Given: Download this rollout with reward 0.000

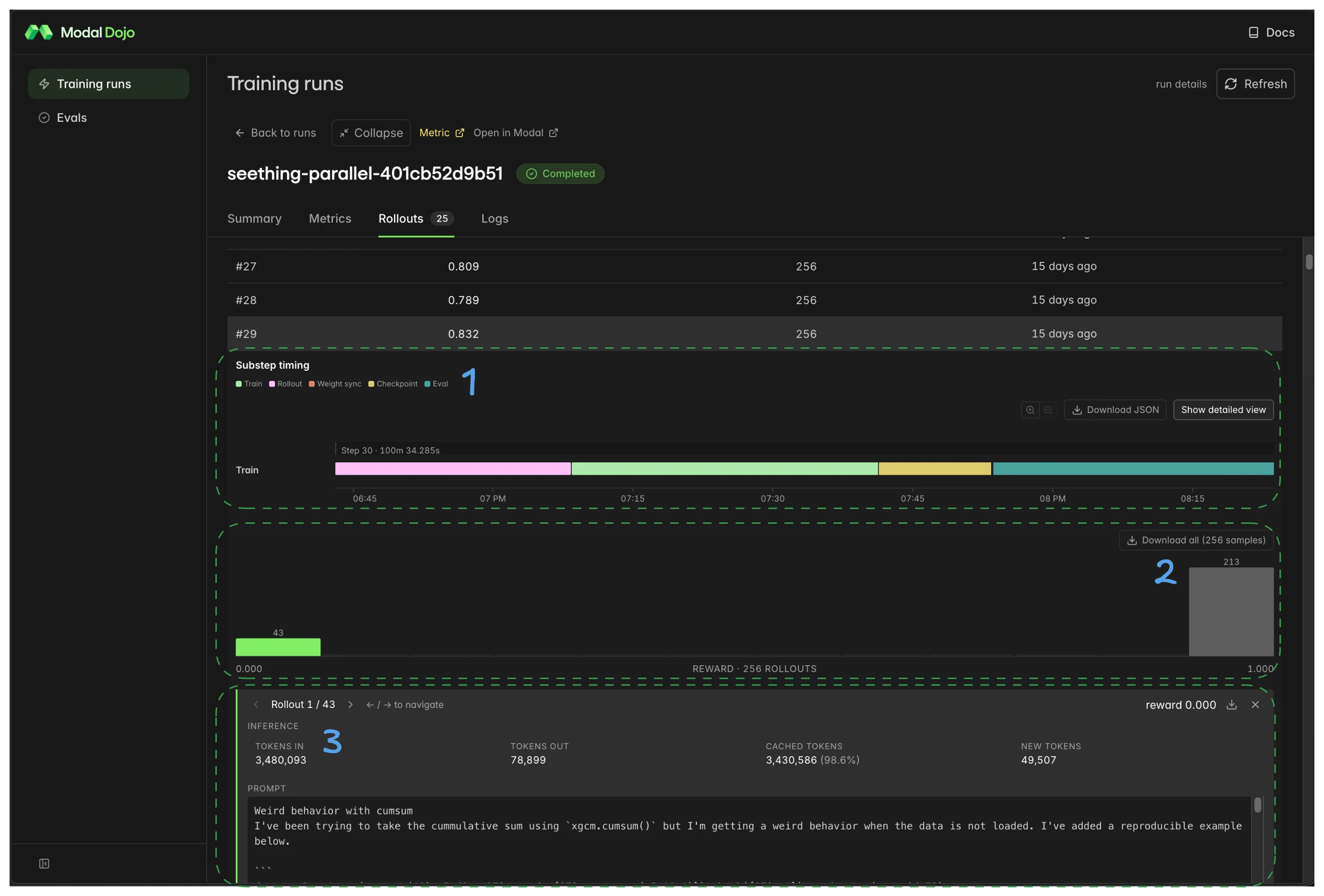Looking at the screenshot, I should click(1231, 705).
